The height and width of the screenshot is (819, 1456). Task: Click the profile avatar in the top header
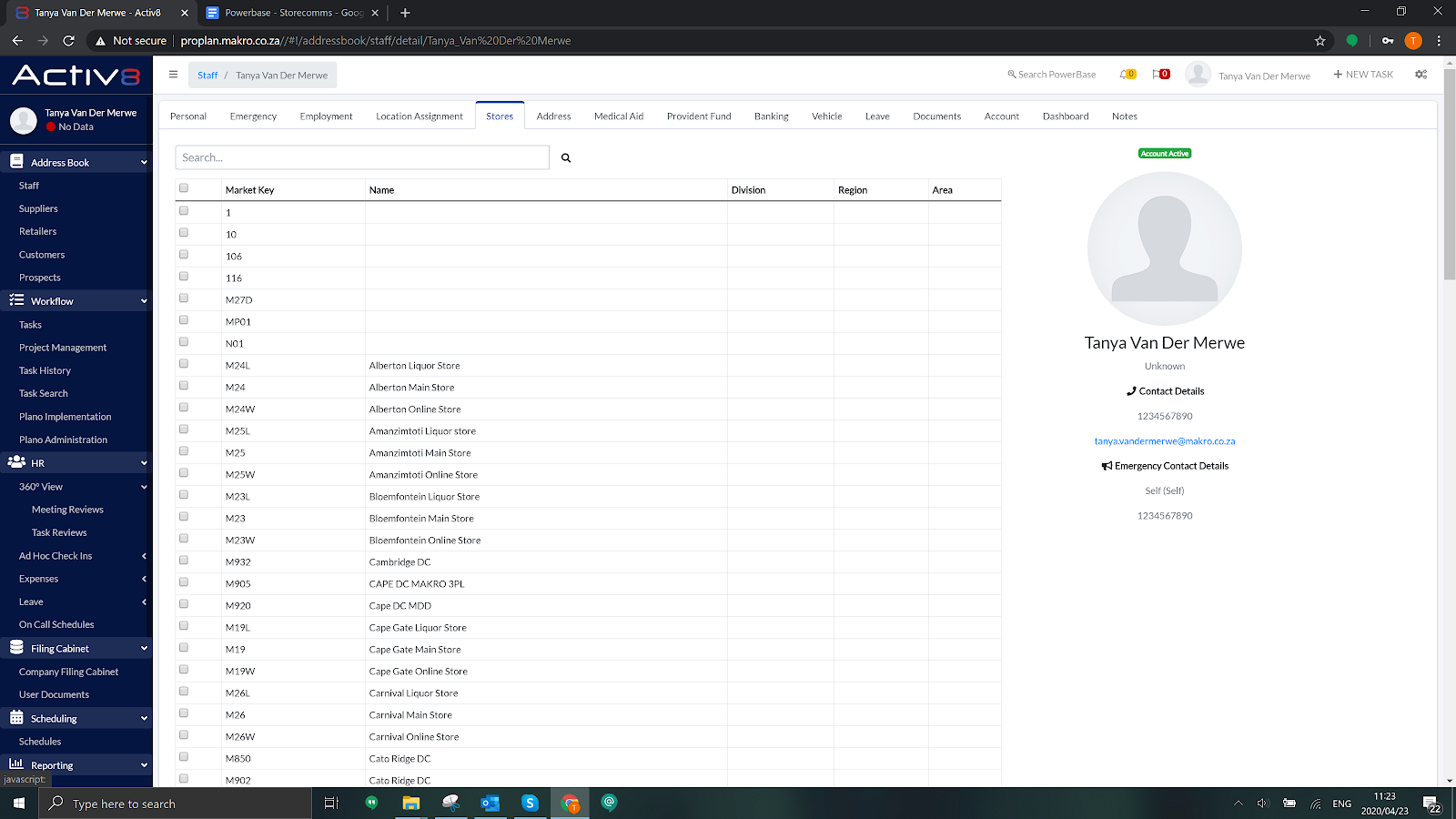coord(1198,75)
